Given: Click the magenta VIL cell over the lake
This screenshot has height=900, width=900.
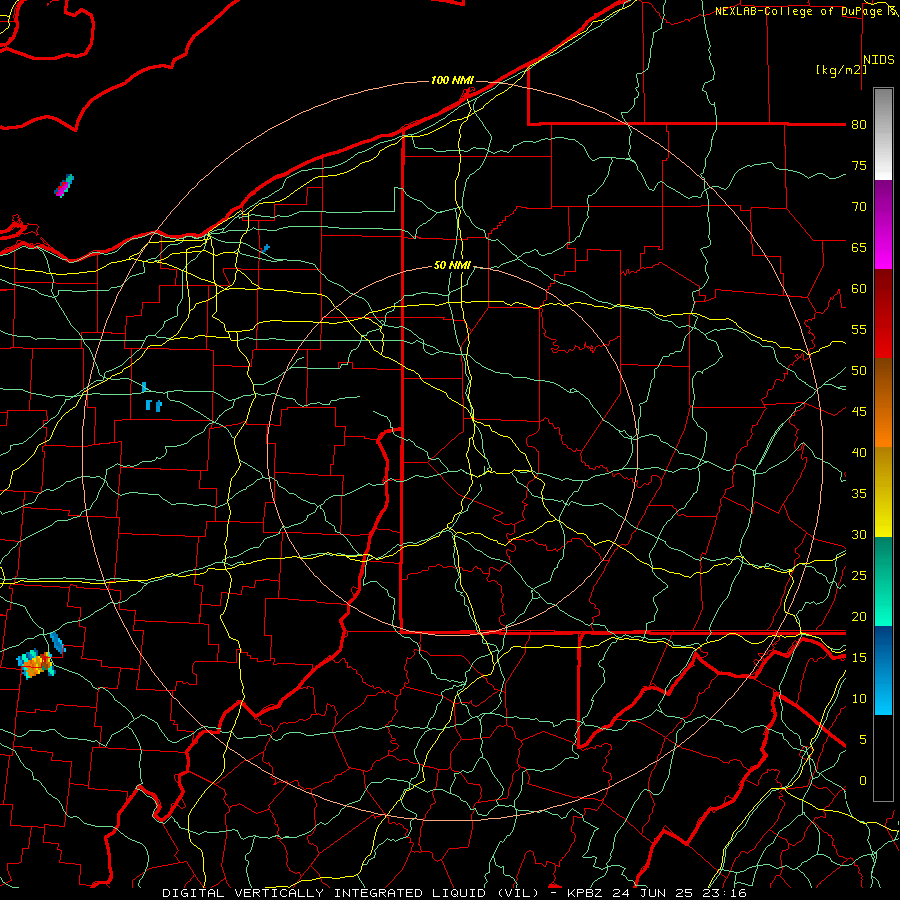Looking at the screenshot, I should pyautogui.click(x=64, y=186).
